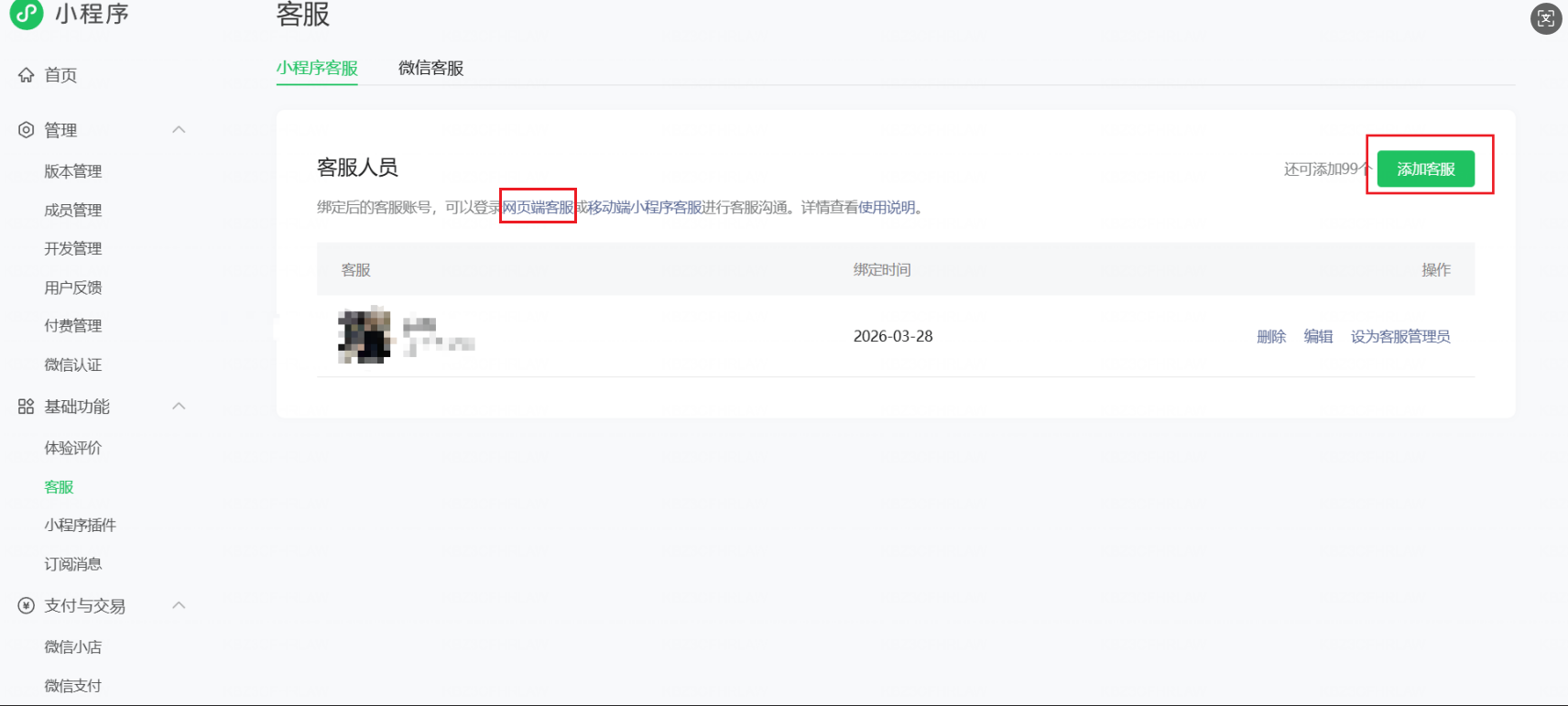1568x706 pixels.
Task: Go to 订阅消息 page
Action: (73, 564)
